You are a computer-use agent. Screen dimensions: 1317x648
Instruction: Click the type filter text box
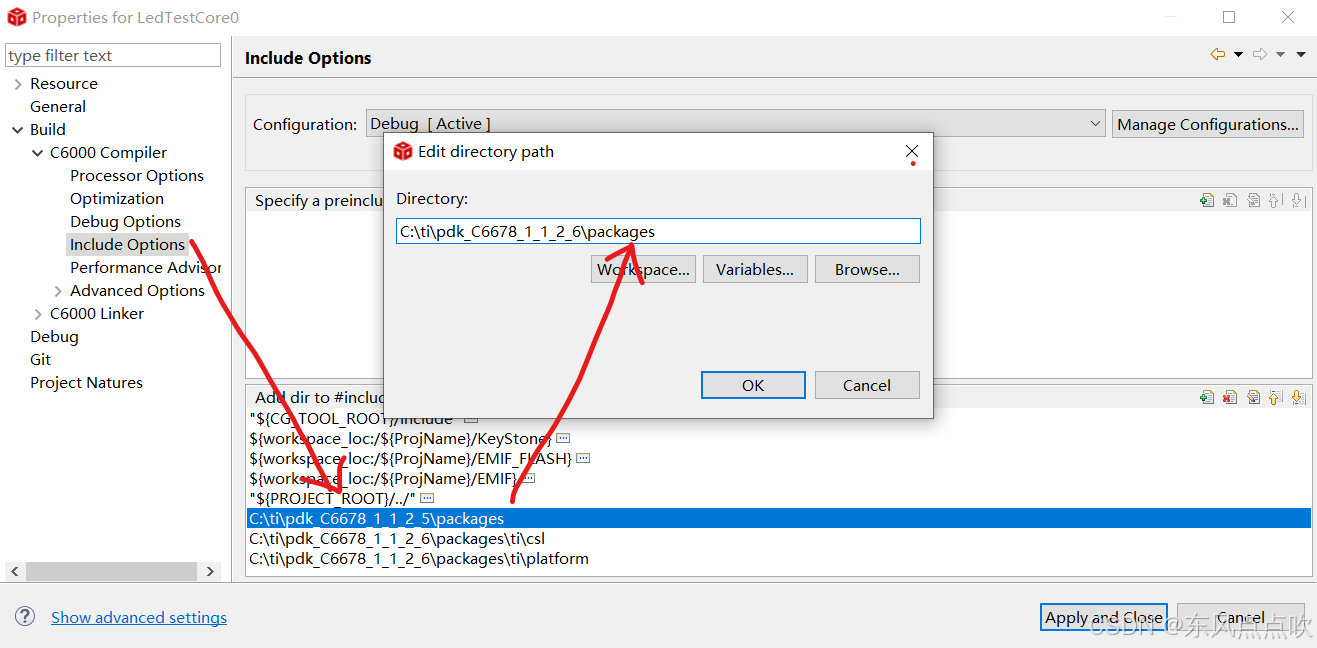point(113,55)
